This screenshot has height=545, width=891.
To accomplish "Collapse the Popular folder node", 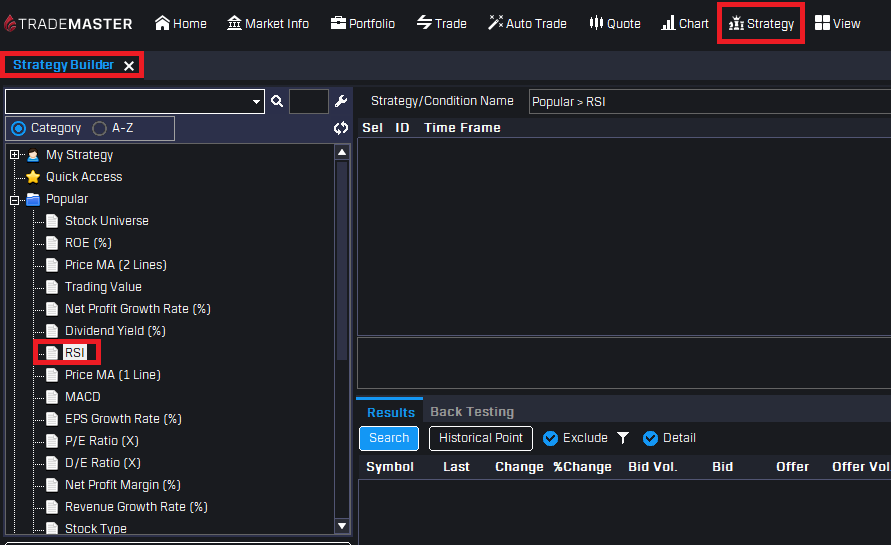I will click(x=14, y=199).
